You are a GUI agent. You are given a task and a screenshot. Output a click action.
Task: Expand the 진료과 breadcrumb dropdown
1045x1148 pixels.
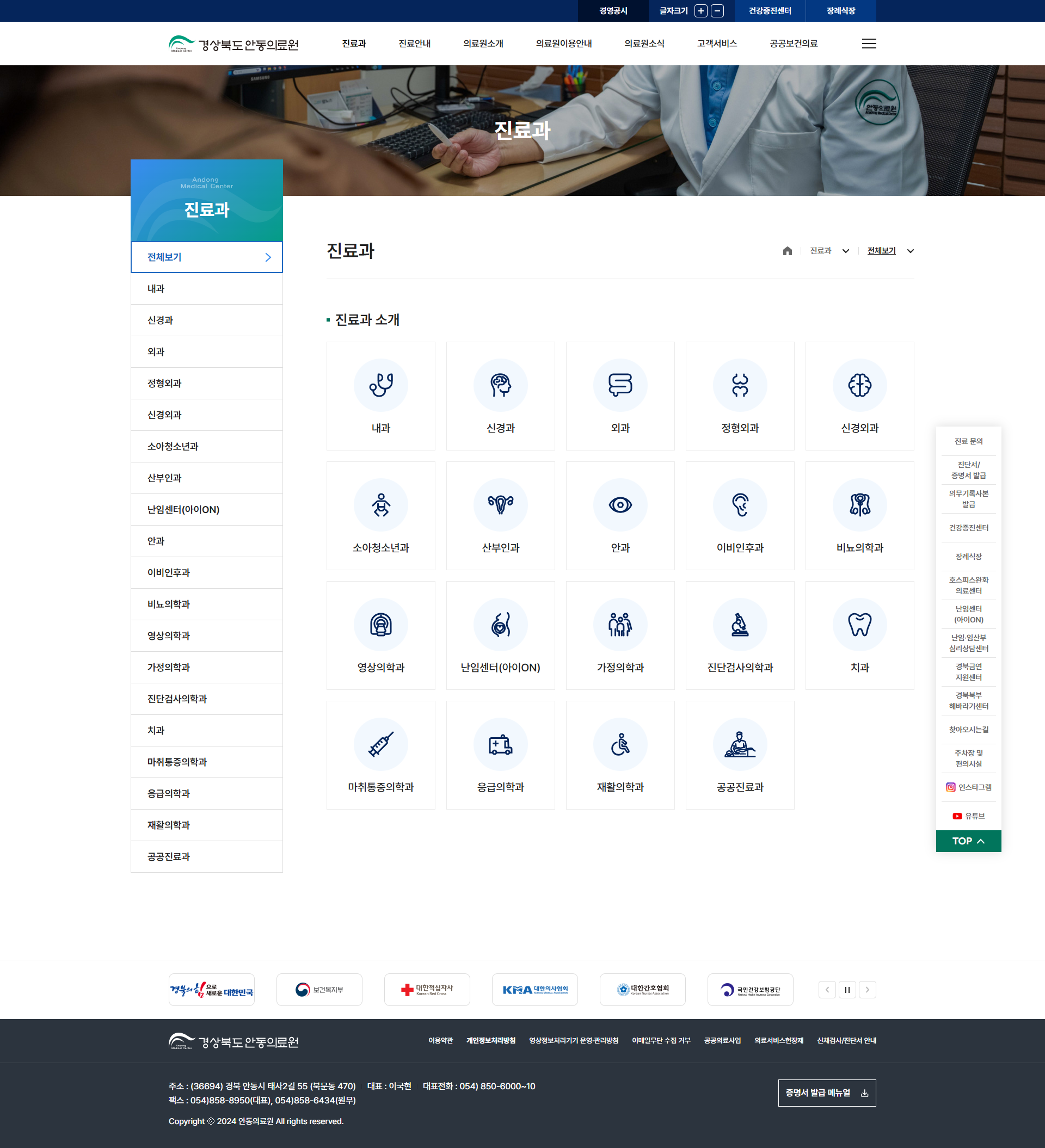pos(846,251)
